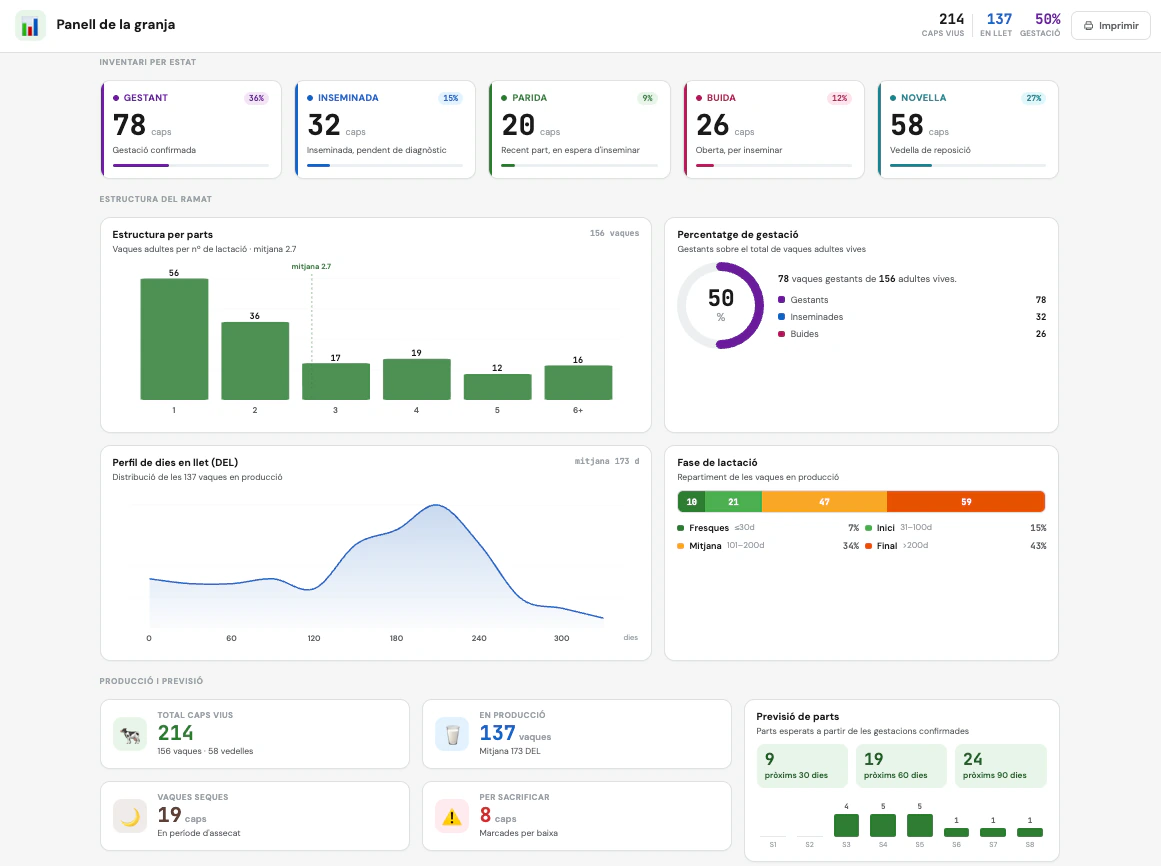Click the Final segment showing 59
Viewport: 1161px width, 866px height.
coord(966,502)
